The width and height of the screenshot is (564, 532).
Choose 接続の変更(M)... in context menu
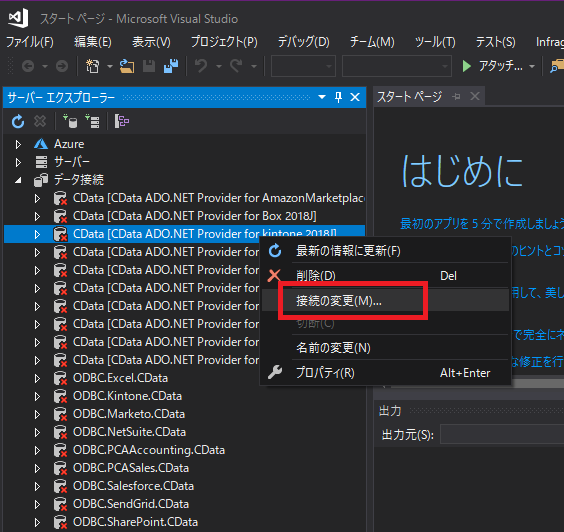pos(385,300)
